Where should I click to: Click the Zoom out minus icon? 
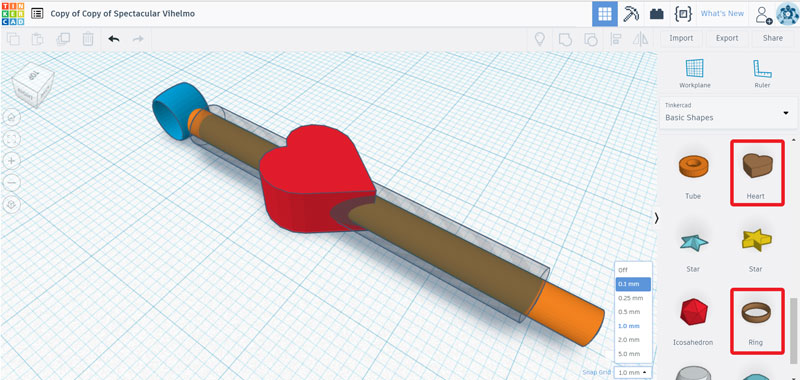(12, 183)
